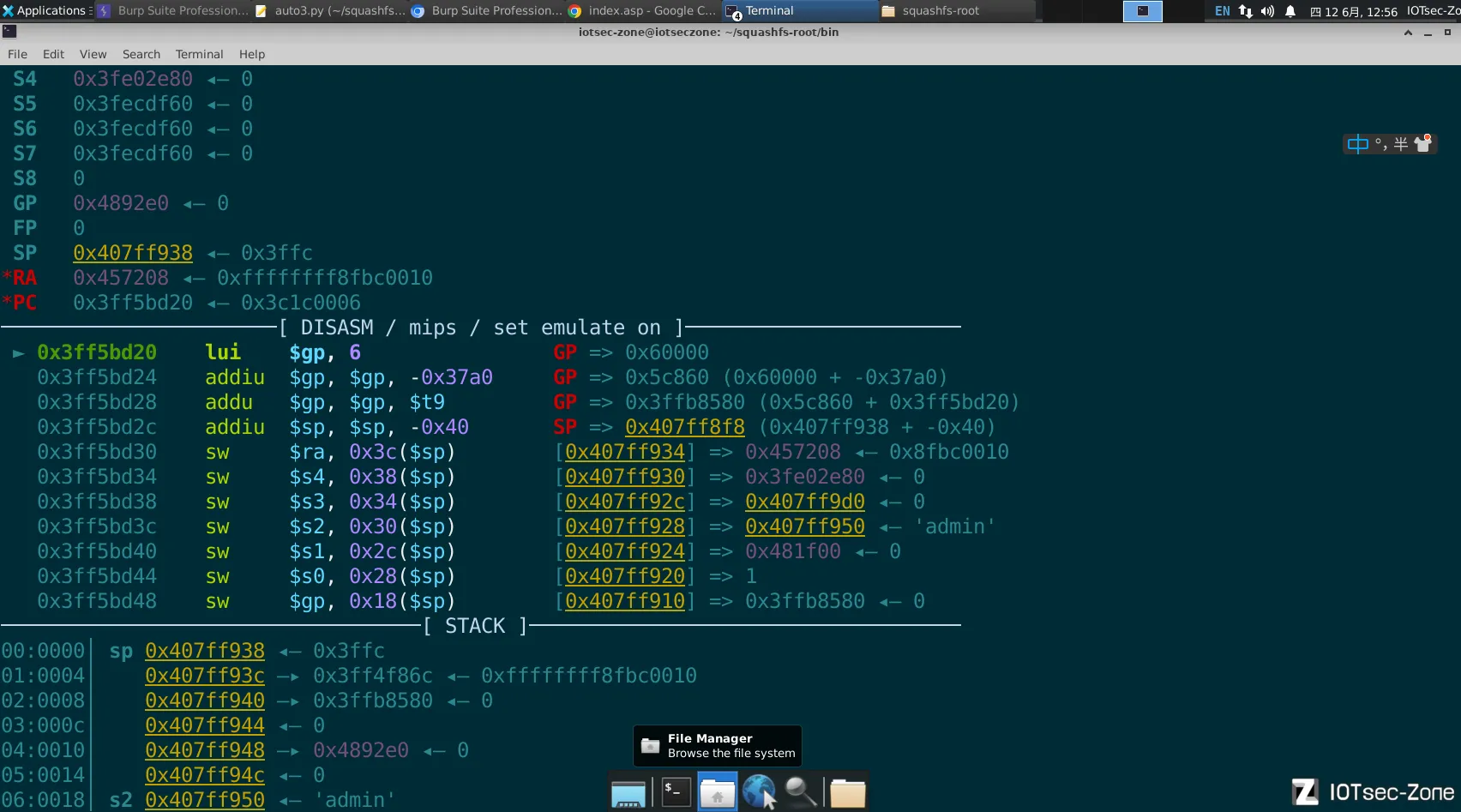Screen dimensions: 1461x812
Task: Launch the terminal emulator from the dock
Action: click(x=675, y=791)
